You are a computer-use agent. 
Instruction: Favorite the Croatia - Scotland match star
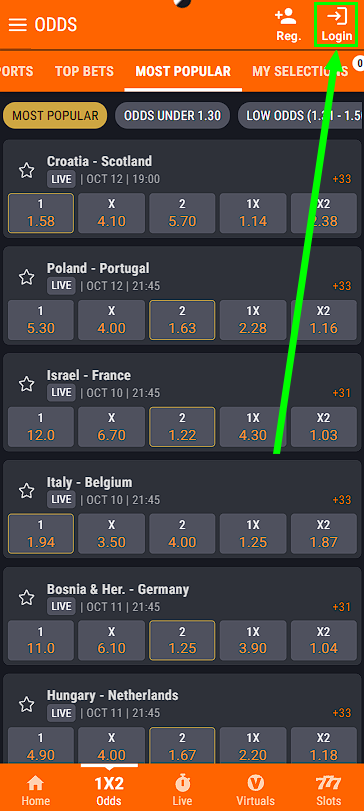point(26,170)
